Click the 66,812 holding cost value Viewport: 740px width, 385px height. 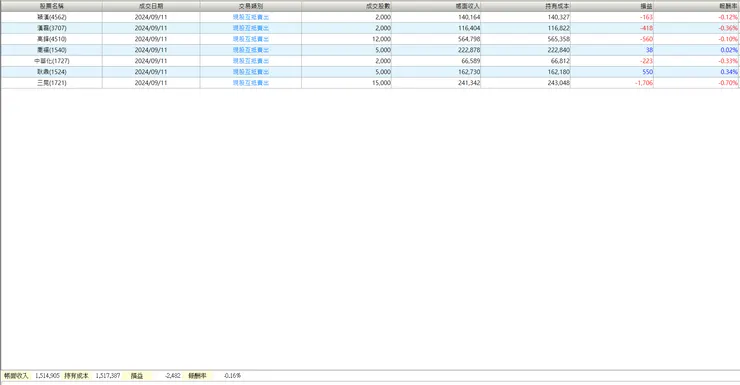[560, 61]
